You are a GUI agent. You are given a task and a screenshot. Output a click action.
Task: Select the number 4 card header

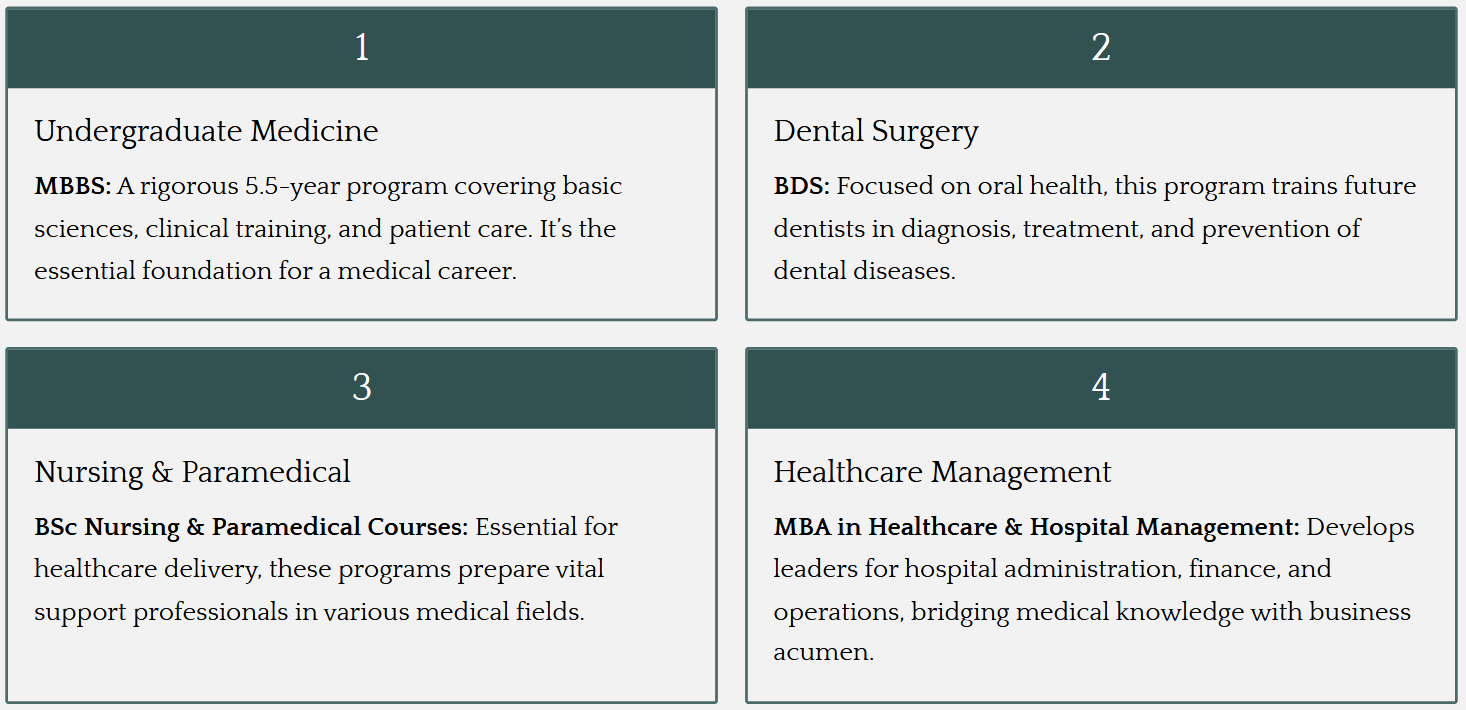coord(1100,388)
